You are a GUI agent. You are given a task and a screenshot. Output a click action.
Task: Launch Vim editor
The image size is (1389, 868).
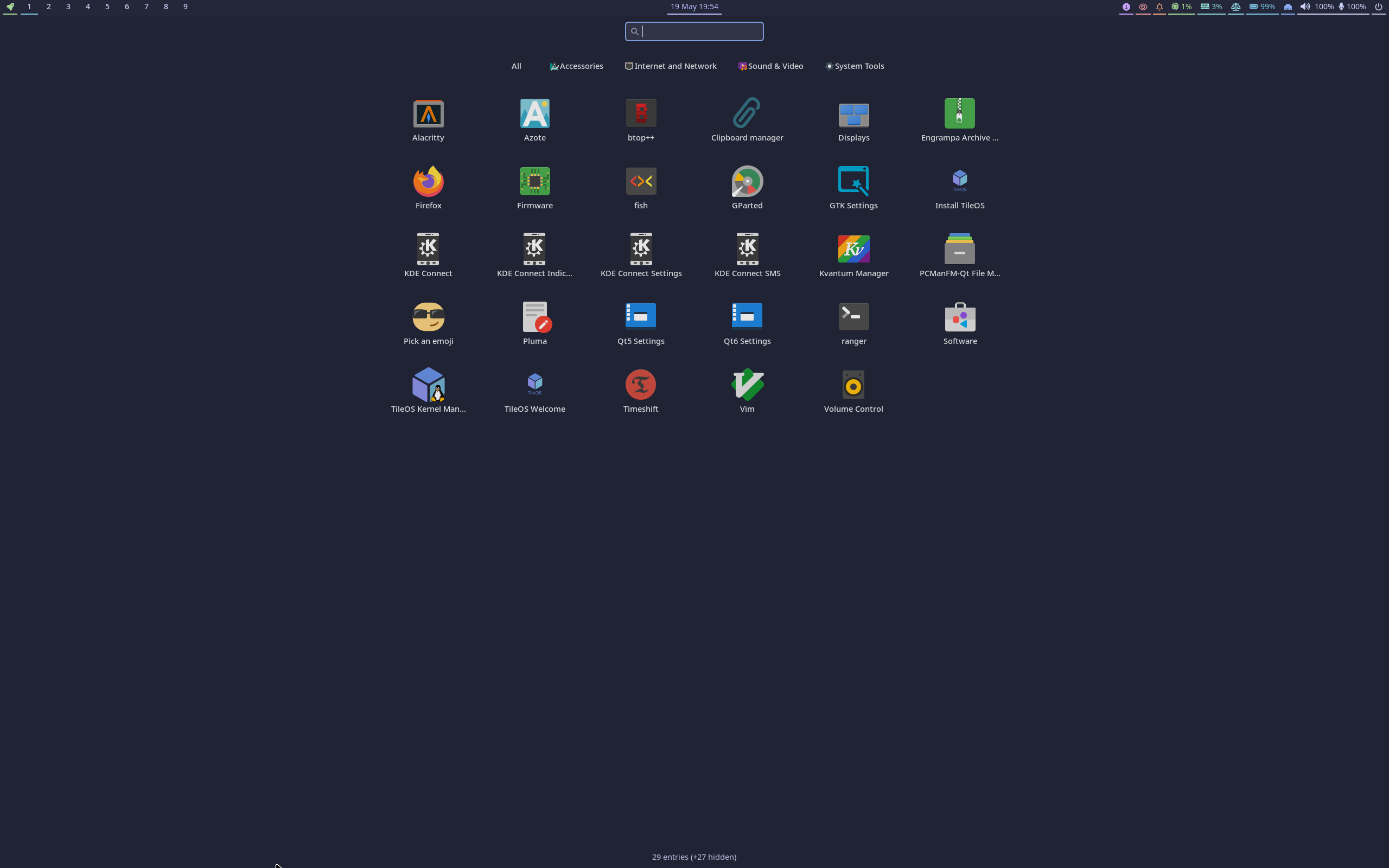(x=747, y=392)
